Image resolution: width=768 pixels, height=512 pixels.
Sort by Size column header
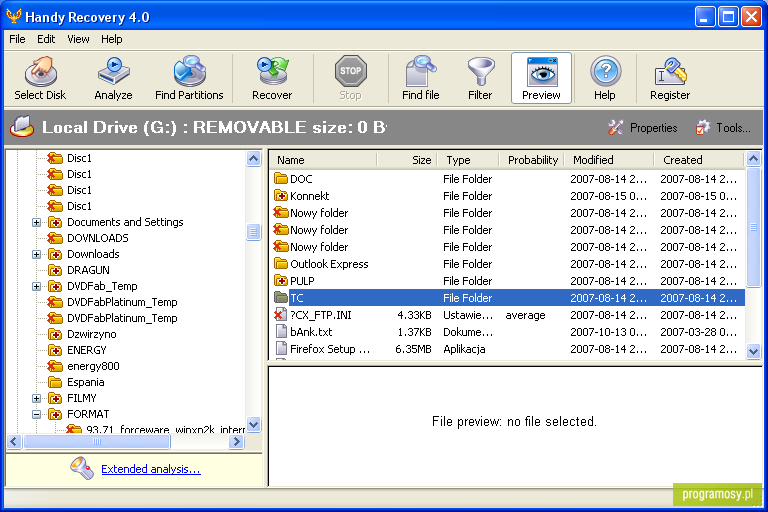[406, 160]
